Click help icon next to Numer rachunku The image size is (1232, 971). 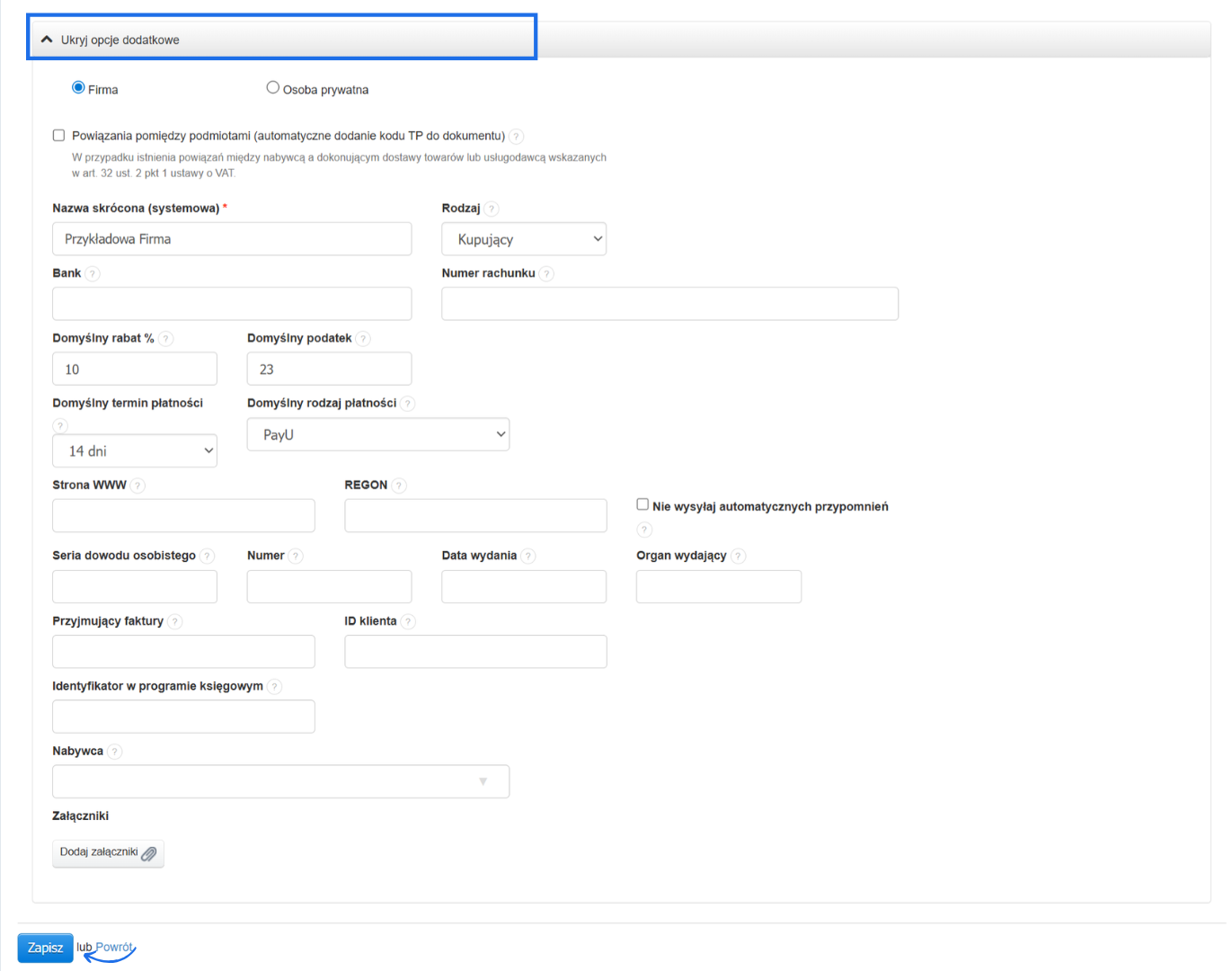pos(546,273)
